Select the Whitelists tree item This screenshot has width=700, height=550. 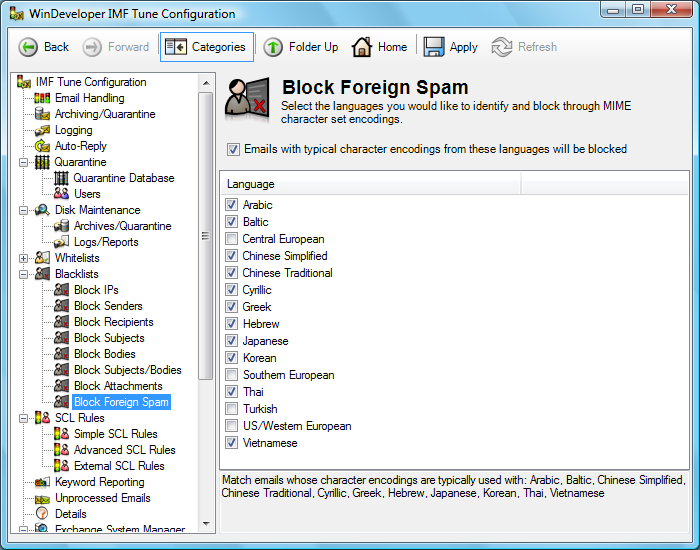click(x=77, y=258)
